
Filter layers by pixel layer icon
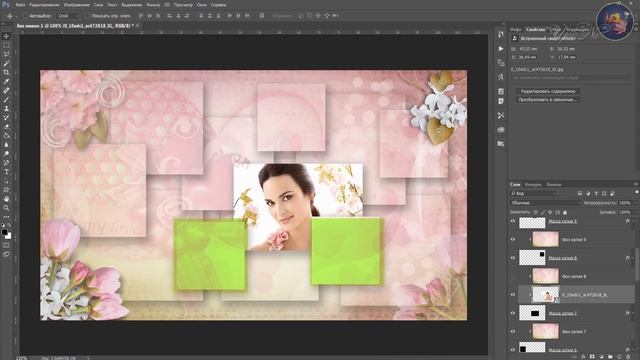[580, 193]
